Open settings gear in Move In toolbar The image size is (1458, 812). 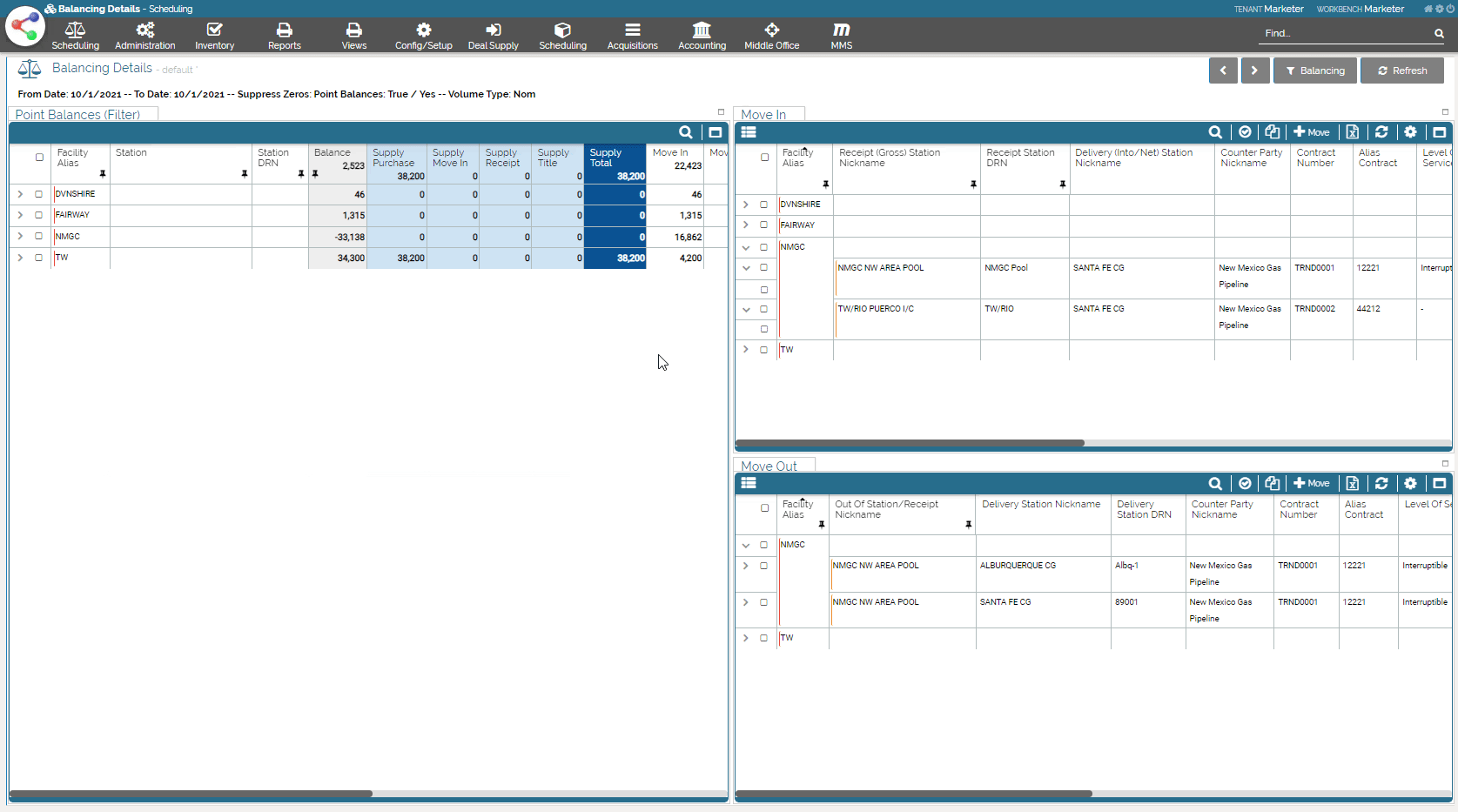(1410, 132)
